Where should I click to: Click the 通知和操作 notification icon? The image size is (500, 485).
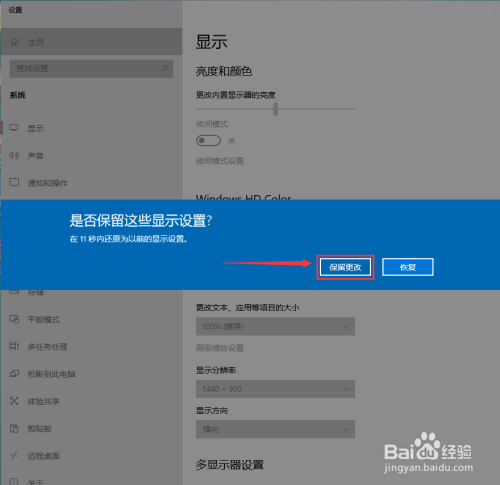point(14,183)
